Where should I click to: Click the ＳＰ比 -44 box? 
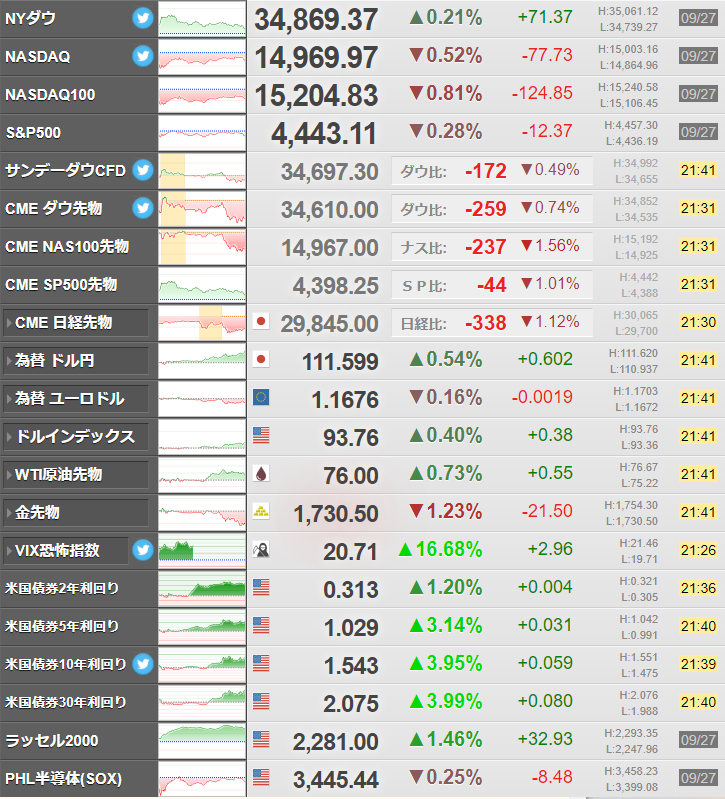(x=492, y=285)
